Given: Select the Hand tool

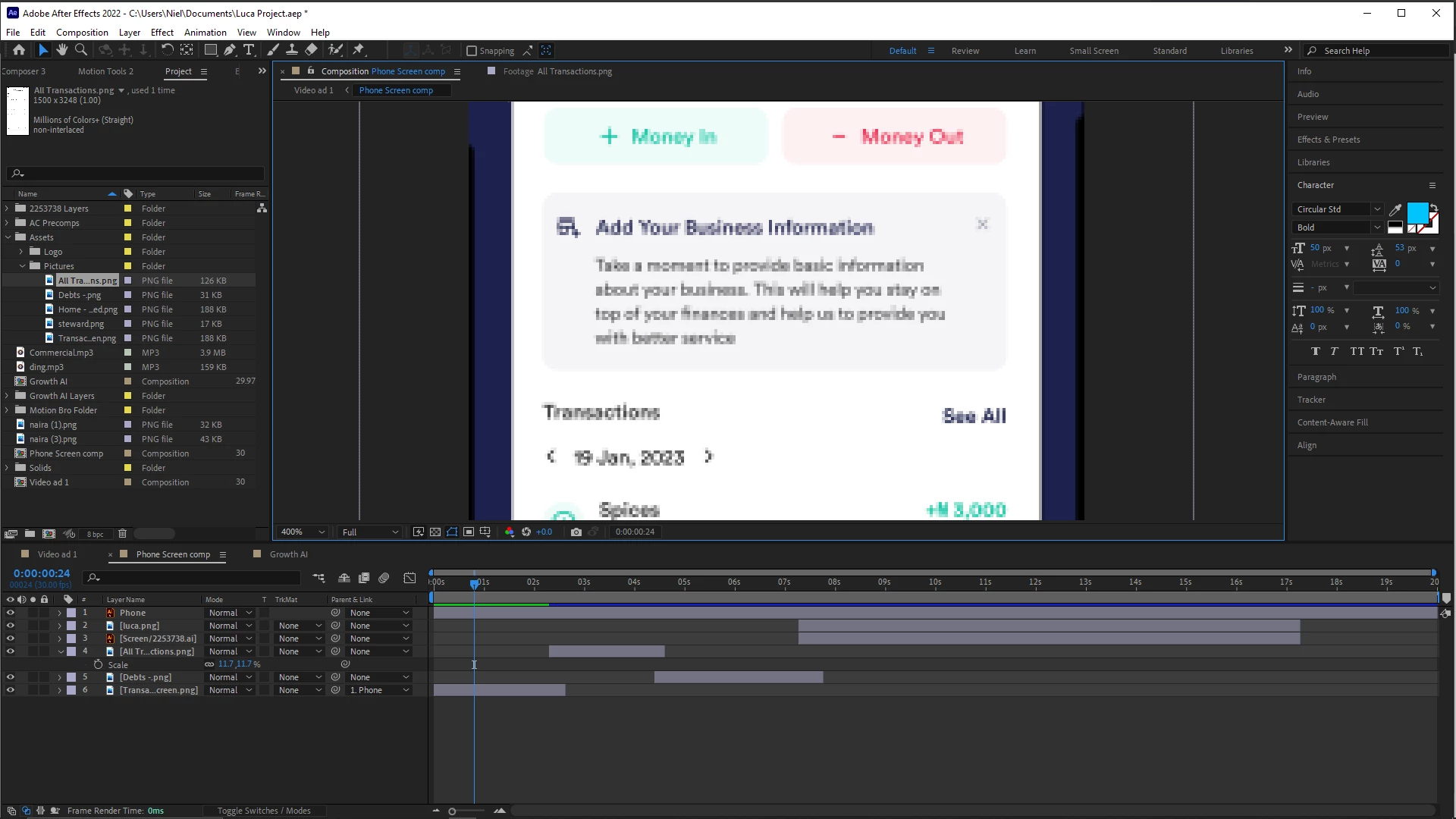Looking at the screenshot, I should coord(61,50).
